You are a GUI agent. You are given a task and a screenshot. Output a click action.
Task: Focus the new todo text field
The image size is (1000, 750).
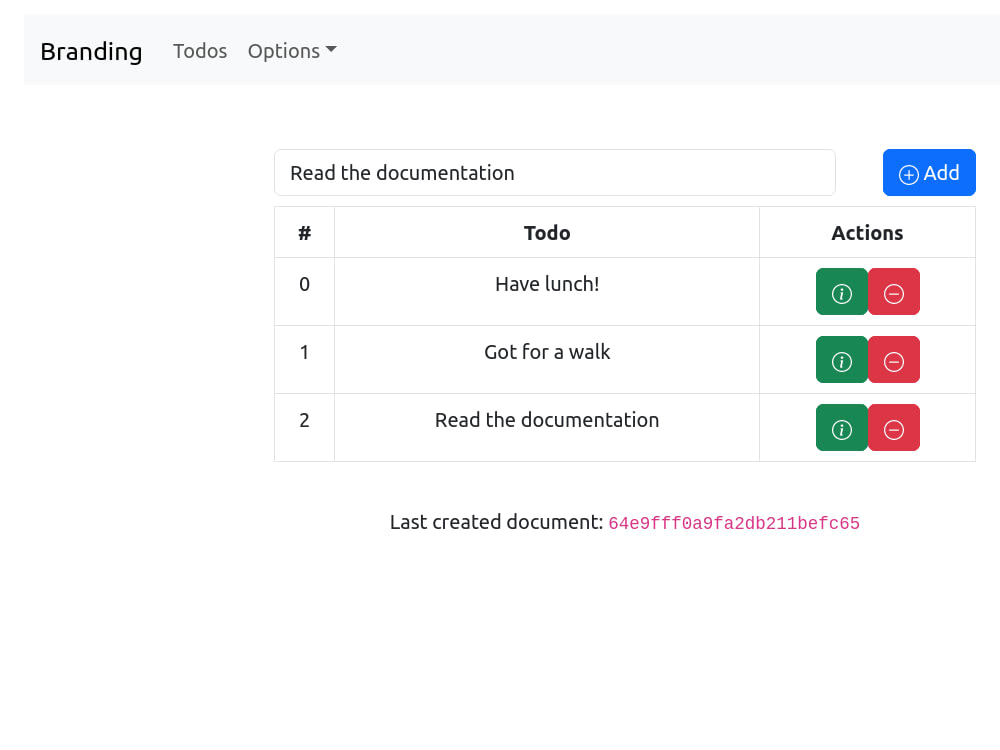554,172
